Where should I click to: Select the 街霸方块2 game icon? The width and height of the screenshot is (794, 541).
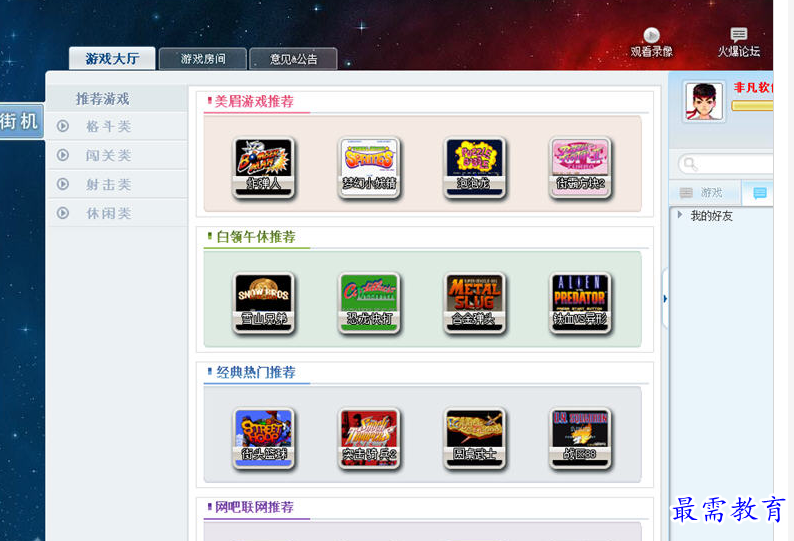(580, 168)
